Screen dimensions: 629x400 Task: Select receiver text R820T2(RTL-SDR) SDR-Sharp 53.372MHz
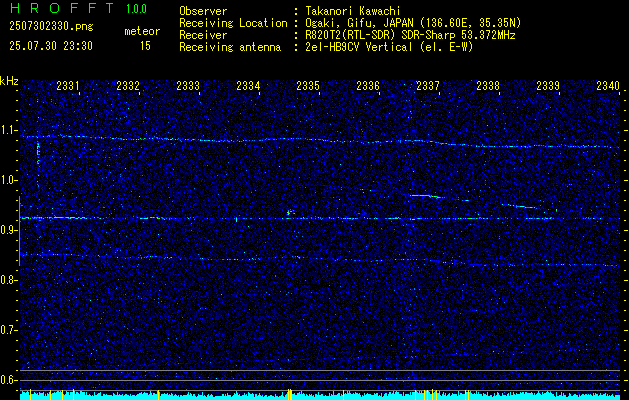[x=410, y=35]
